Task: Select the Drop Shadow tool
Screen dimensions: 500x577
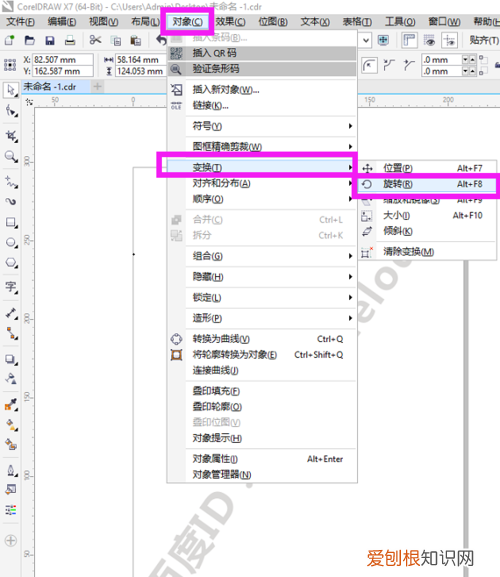Action: 11,359
